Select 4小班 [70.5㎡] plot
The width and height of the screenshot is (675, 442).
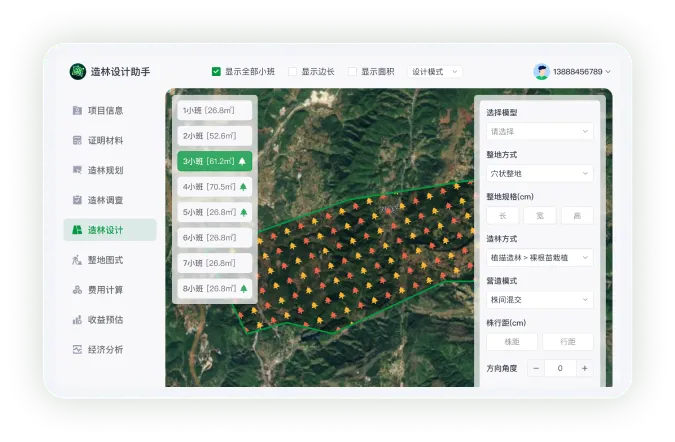214,187
